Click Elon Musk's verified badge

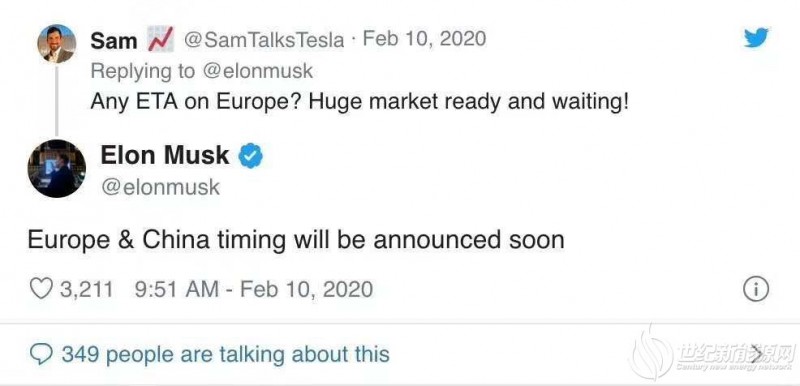coord(251,156)
